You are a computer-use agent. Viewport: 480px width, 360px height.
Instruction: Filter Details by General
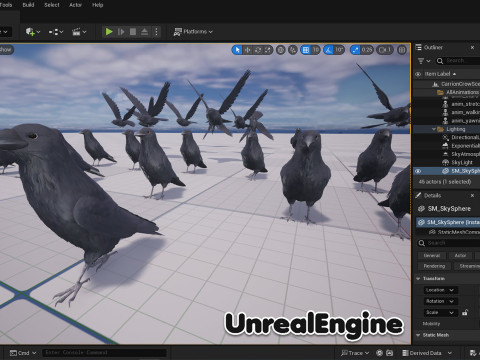[x=432, y=256]
